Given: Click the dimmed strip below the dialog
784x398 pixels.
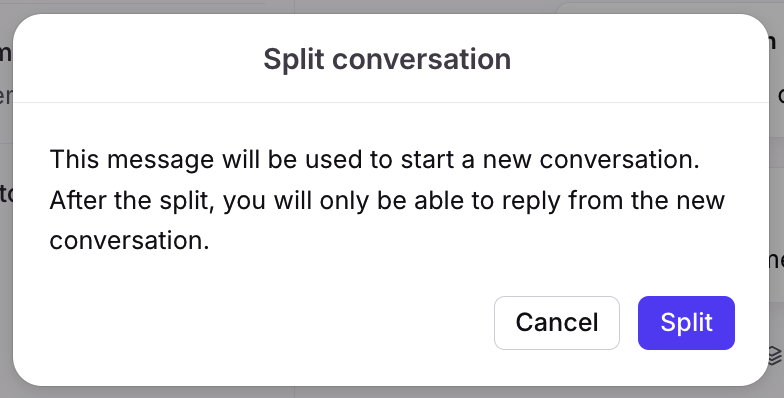Looking at the screenshot, I should 392,392.
